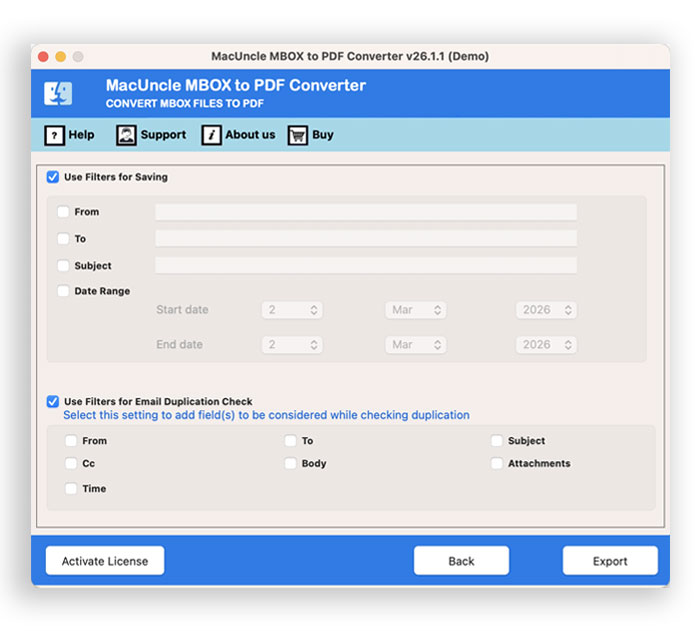
Task: Click the Export button
Action: pyautogui.click(x=610, y=561)
